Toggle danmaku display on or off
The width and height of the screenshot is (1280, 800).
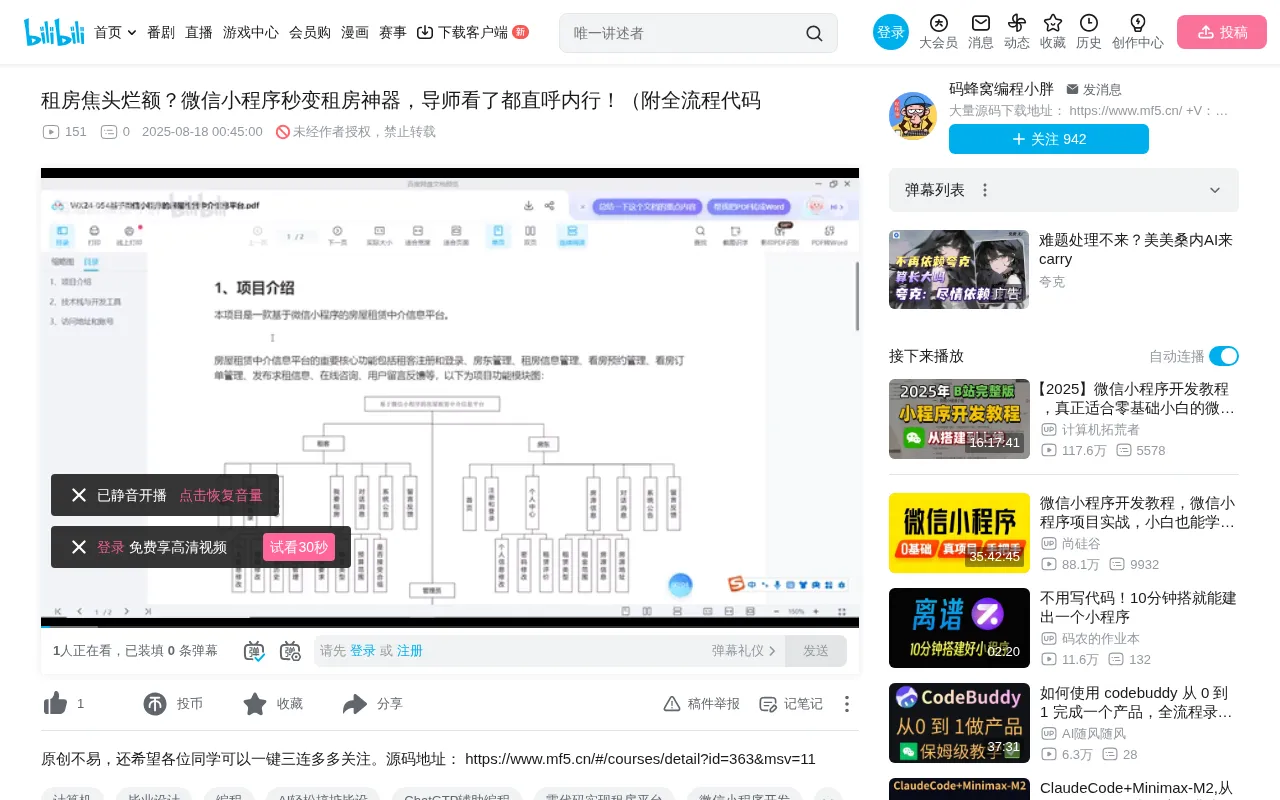254,651
